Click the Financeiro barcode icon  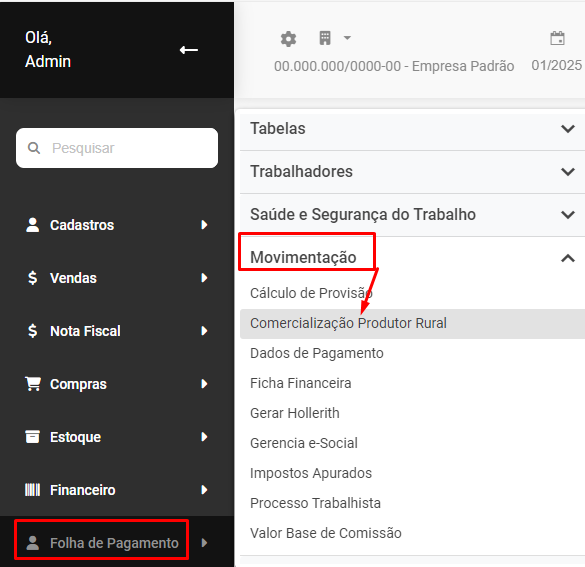[x=32, y=490]
